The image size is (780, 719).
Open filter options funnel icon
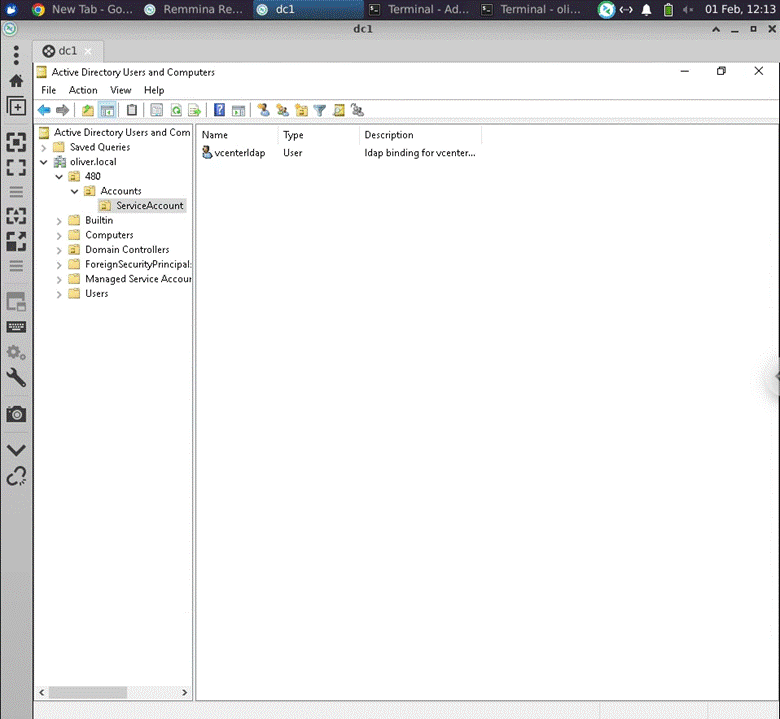pos(320,110)
